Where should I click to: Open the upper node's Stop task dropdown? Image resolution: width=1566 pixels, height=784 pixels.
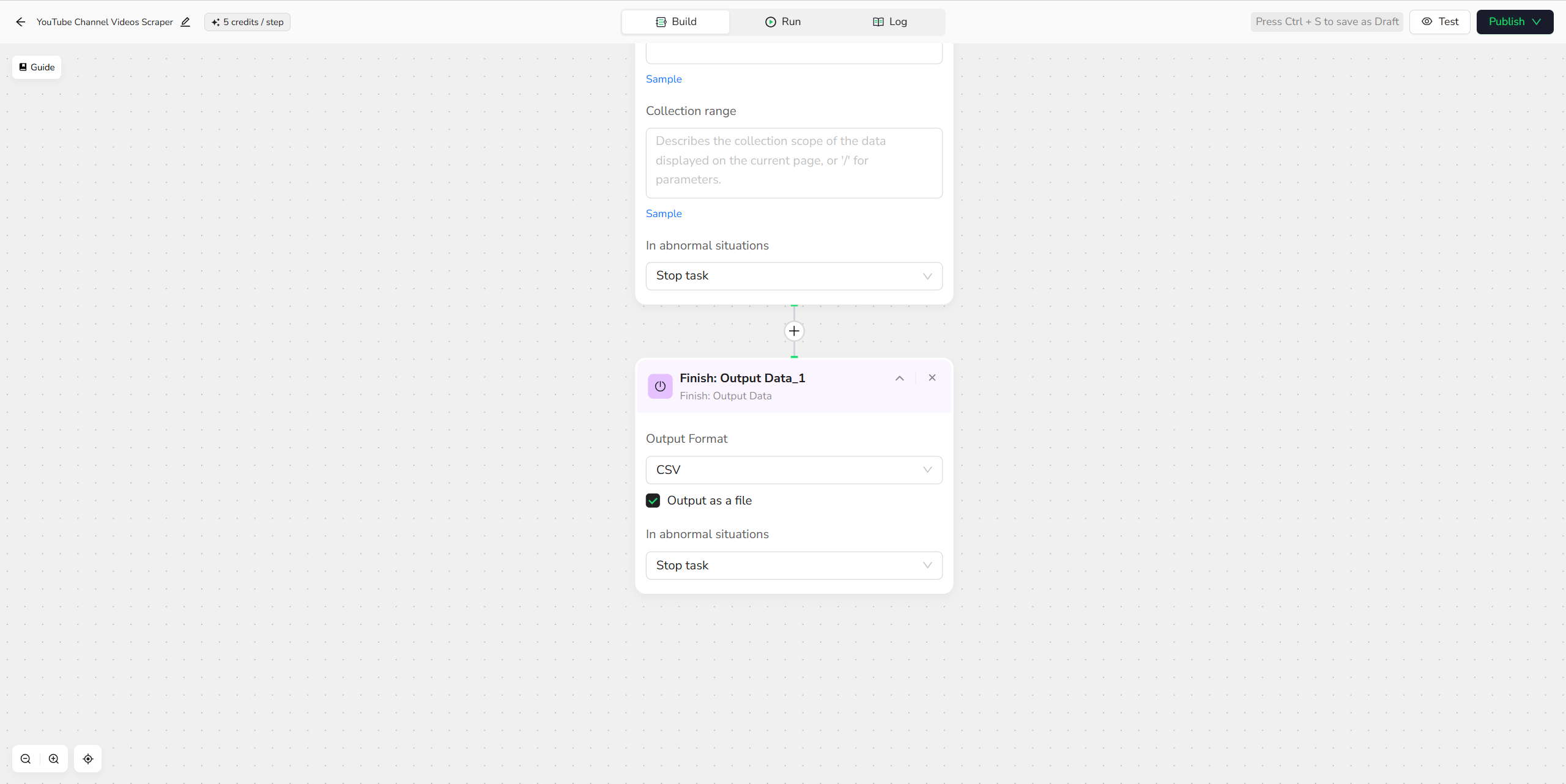click(793, 276)
